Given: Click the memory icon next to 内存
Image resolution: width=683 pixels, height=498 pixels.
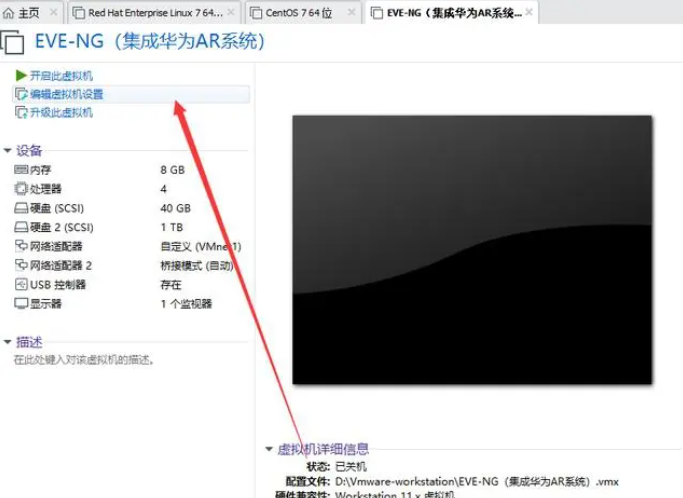Looking at the screenshot, I should pos(21,169).
